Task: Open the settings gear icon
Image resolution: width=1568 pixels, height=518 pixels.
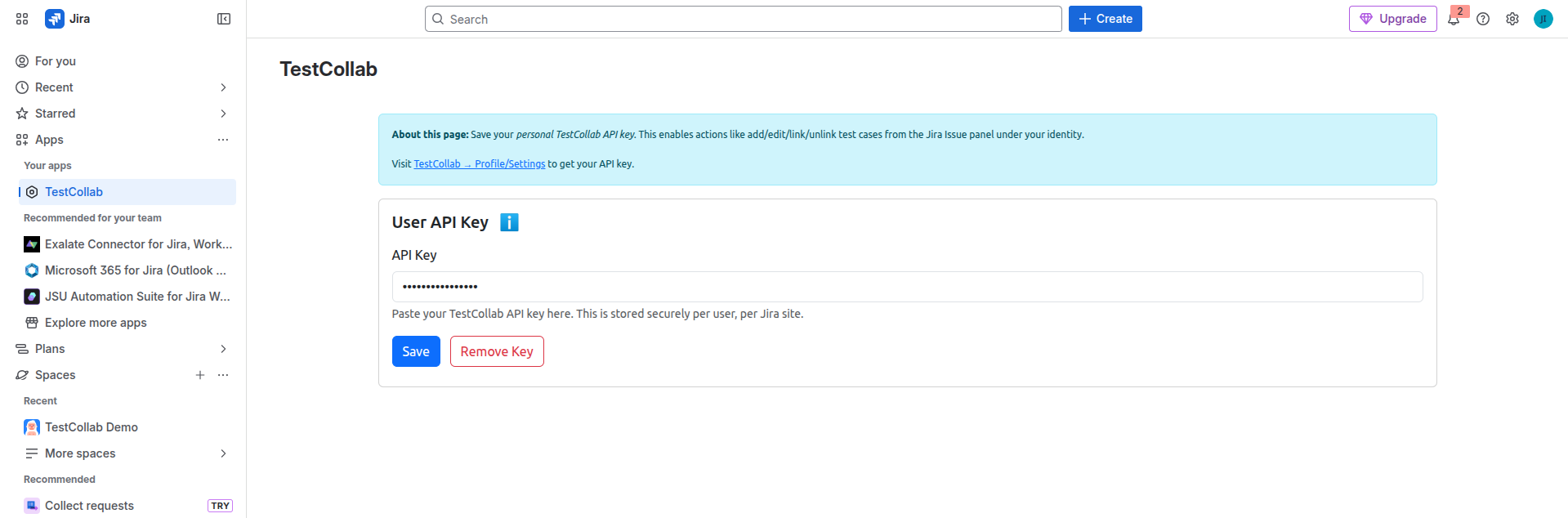Action: point(1512,19)
